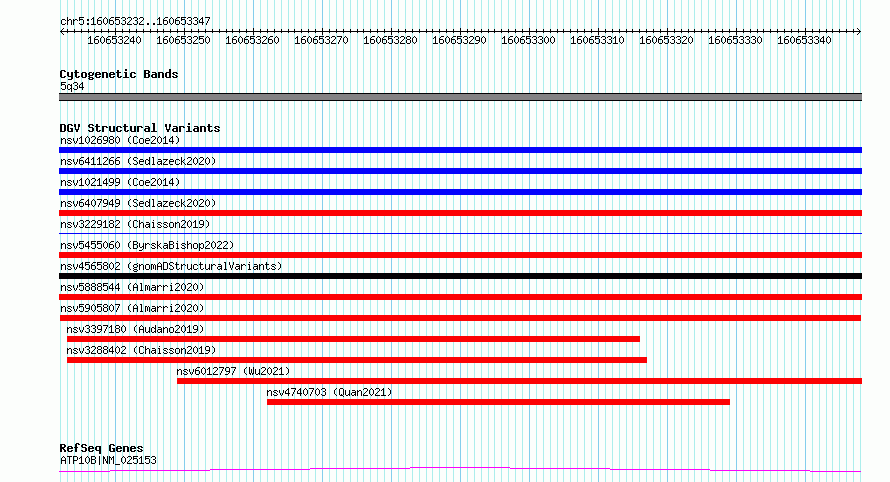Screen dimensions: 890x482
Task: Click the right arrowhead of the coordinate ruler
Action: pos(859,32)
